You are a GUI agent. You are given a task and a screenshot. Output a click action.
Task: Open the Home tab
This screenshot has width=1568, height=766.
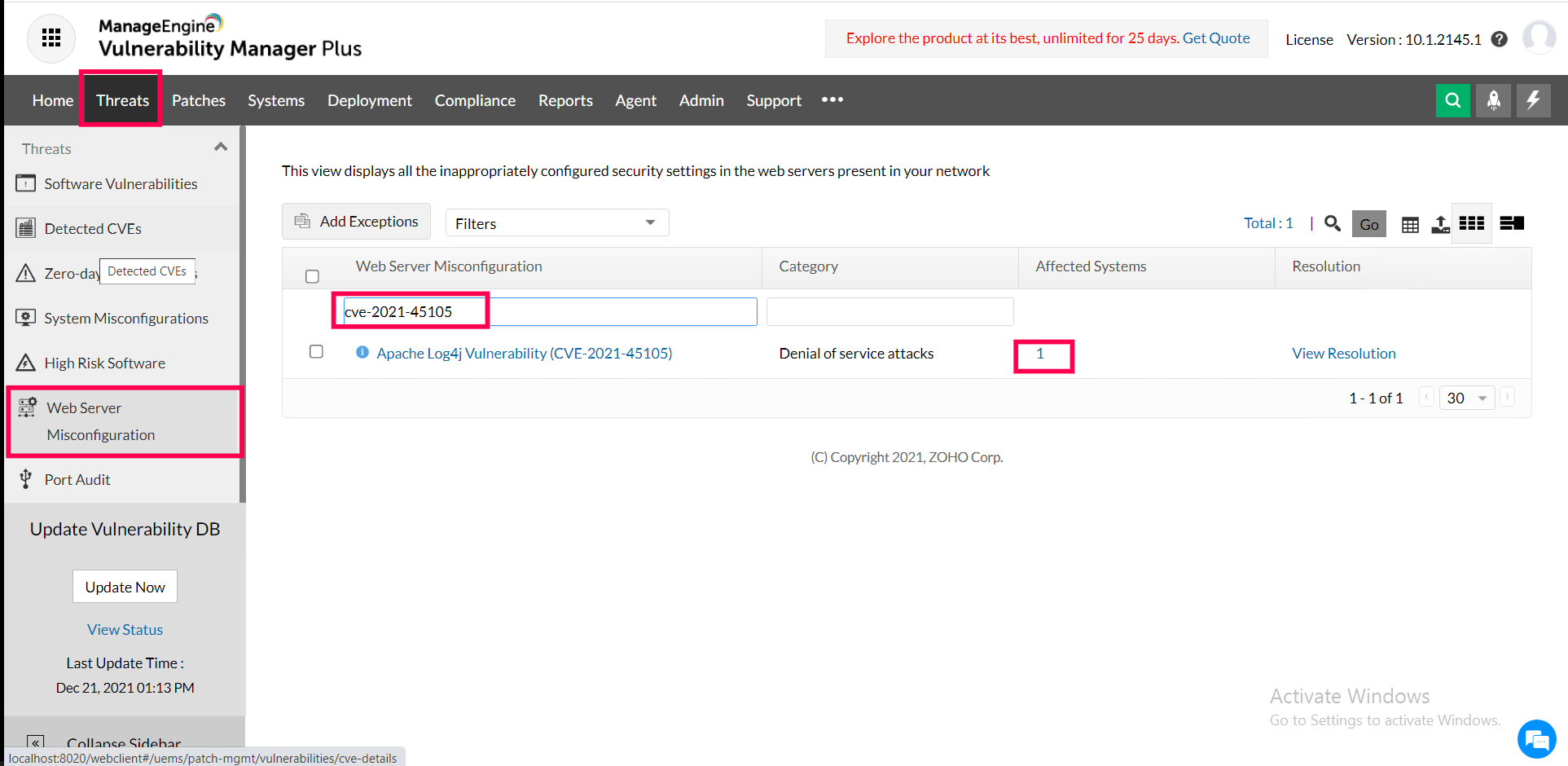(53, 100)
